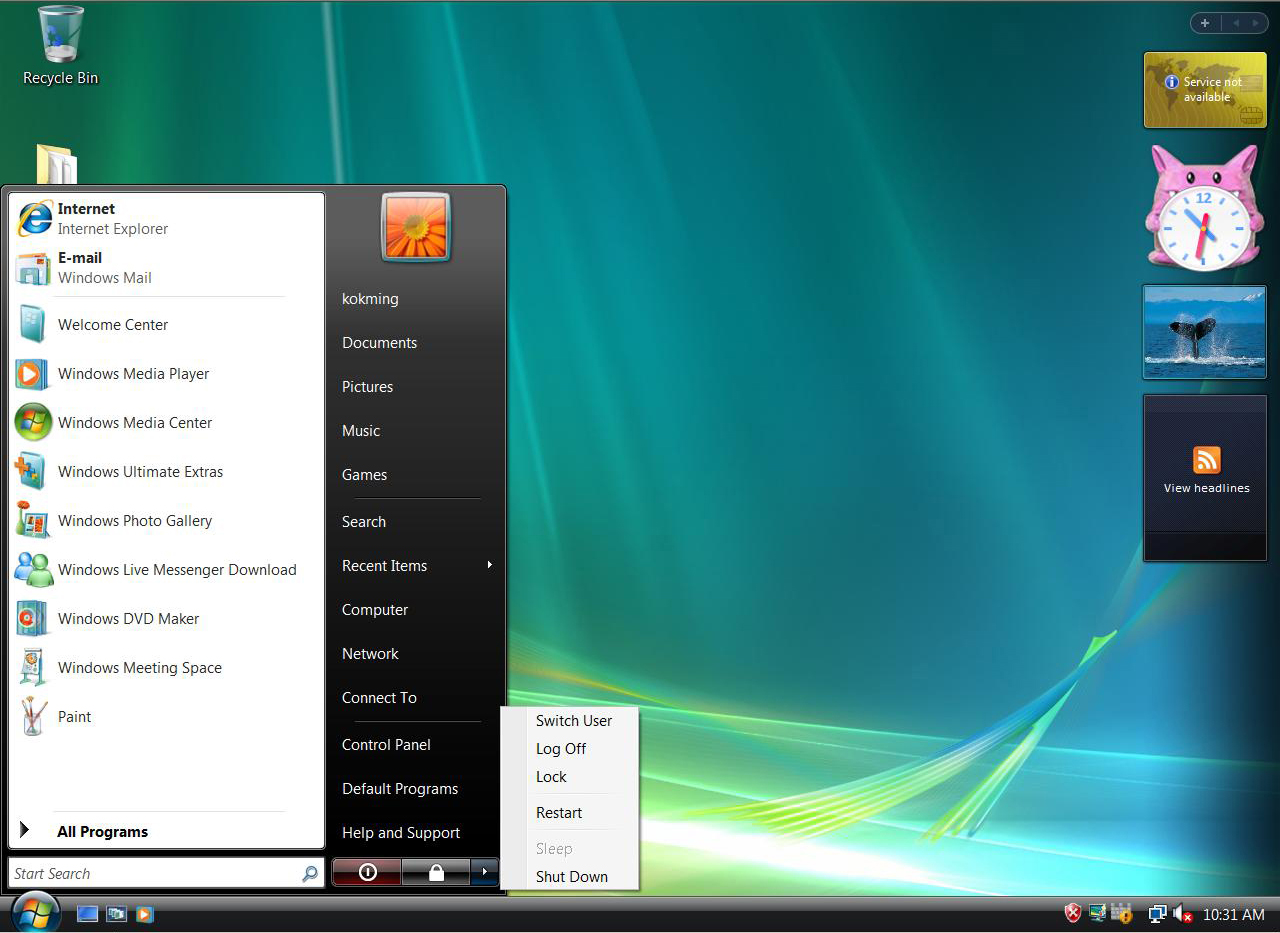Viewport: 1280px width, 933px height.
Task: Open the network connection tray icon
Action: [x=1158, y=913]
